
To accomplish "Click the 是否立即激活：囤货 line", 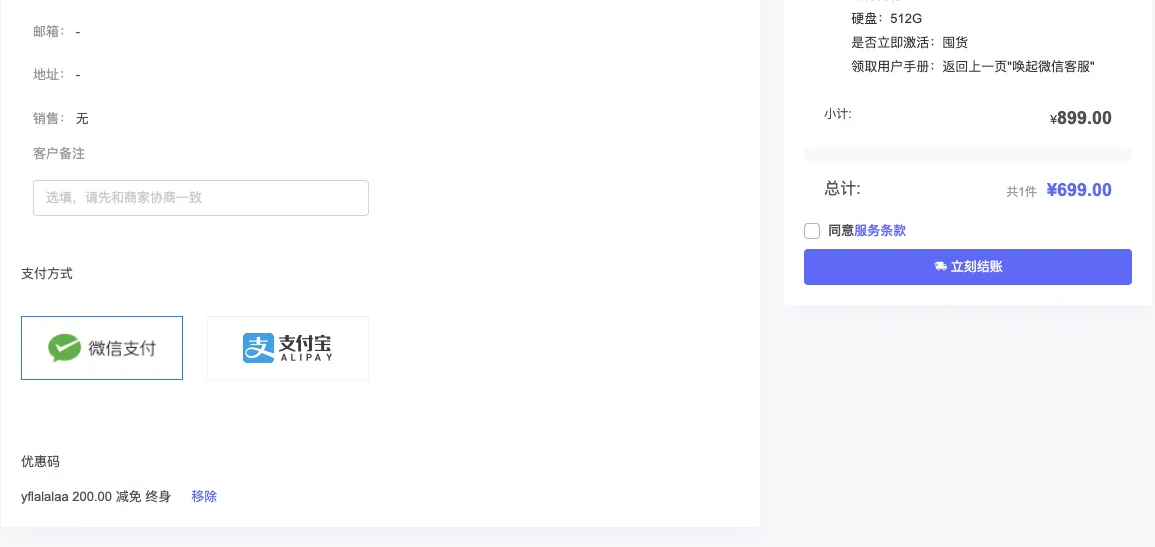I will 909,42.
